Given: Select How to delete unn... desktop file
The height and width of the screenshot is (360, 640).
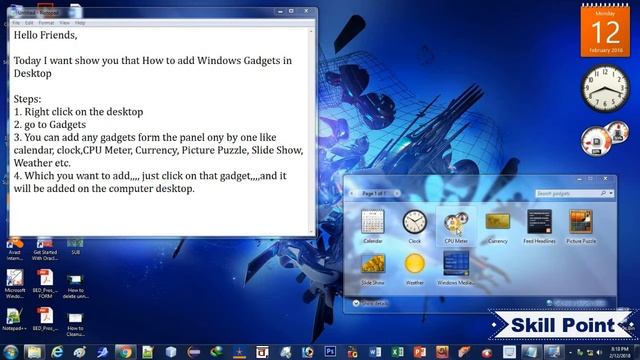Looking at the screenshot, I should (76, 286).
